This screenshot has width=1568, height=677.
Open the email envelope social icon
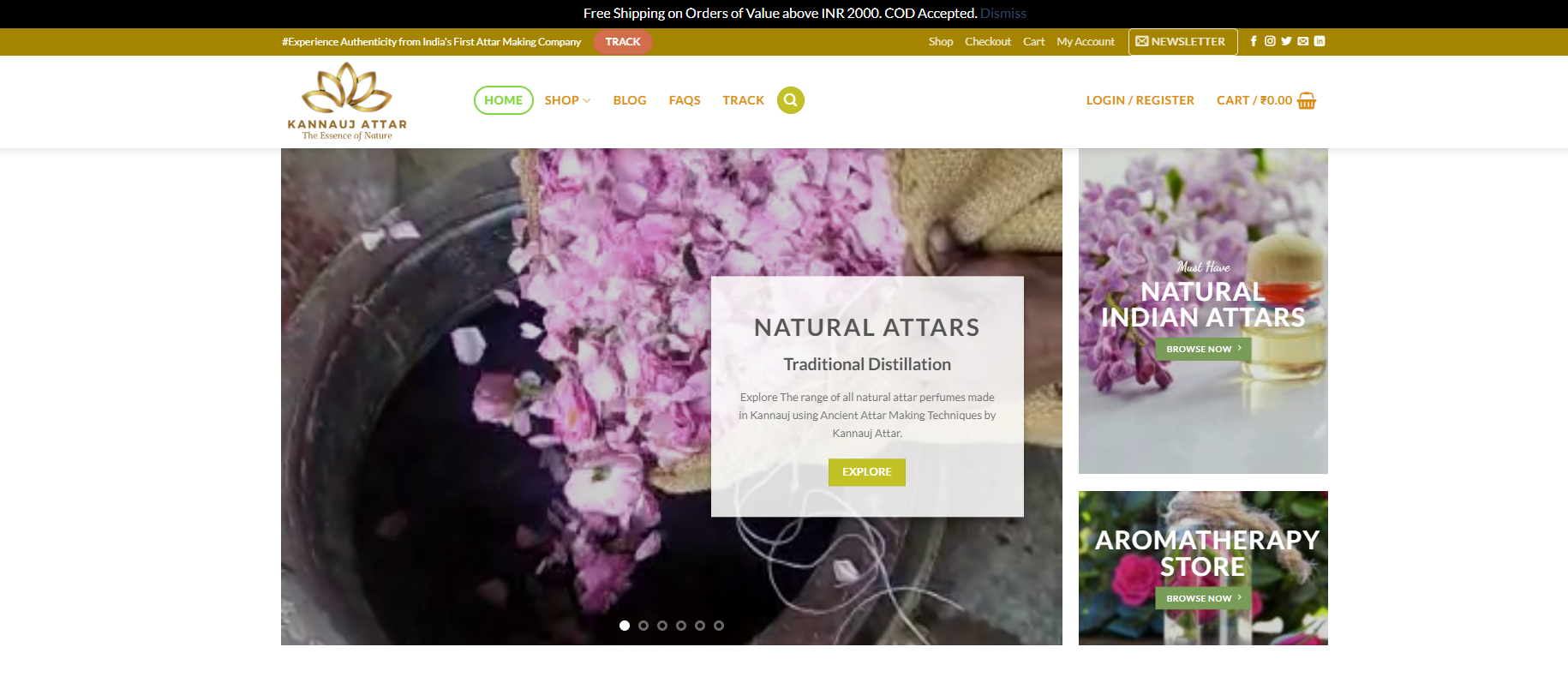pos(1303,41)
